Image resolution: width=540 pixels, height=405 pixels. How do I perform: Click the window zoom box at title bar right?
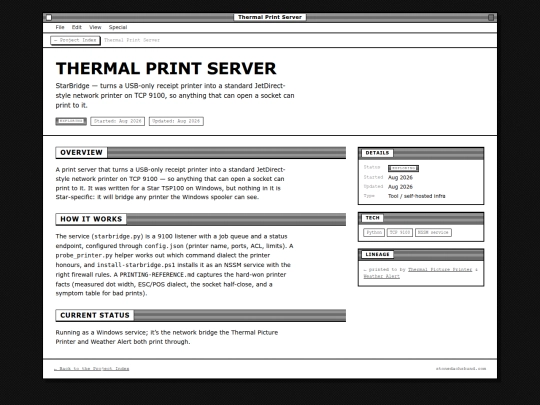click(491, 17)
